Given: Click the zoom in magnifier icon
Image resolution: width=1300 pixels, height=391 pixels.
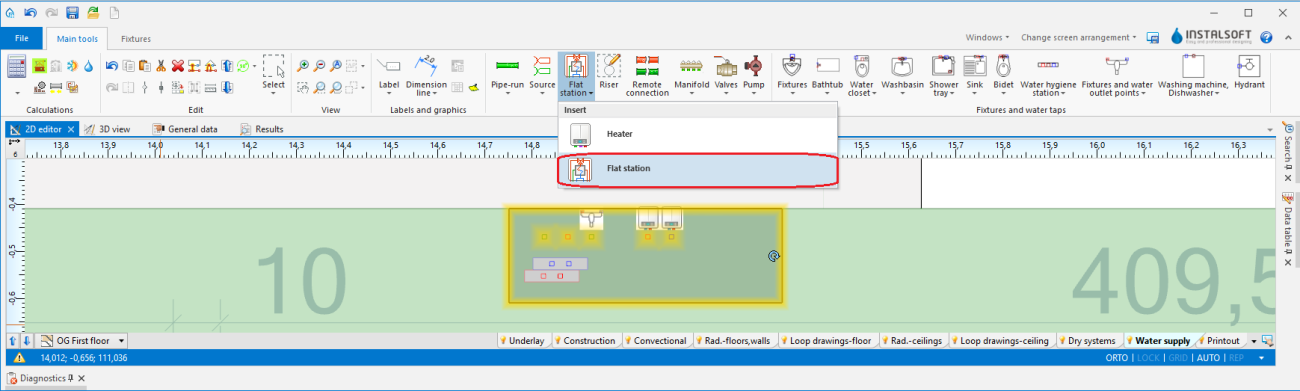Looking at the screenshot, I should click(x=303, y=66).
